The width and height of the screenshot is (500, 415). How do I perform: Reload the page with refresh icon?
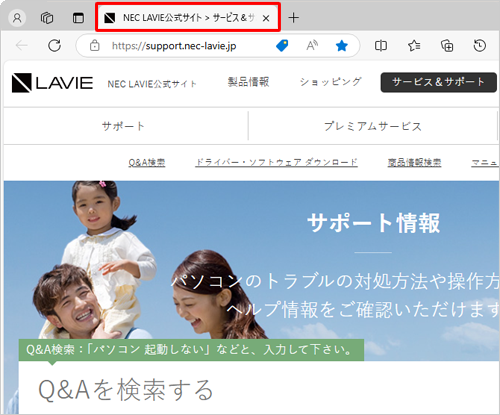tap(54, 46)
